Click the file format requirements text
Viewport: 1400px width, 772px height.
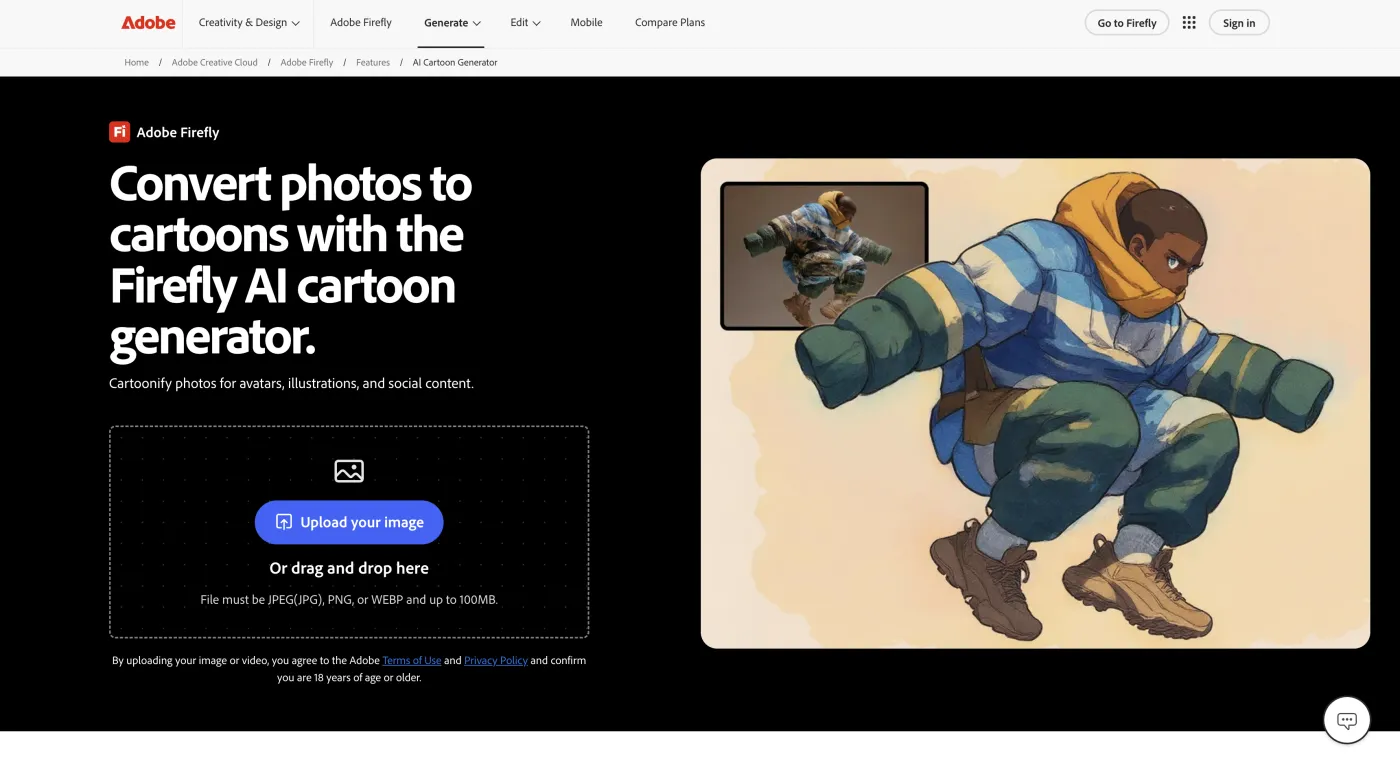click(349, 600)
